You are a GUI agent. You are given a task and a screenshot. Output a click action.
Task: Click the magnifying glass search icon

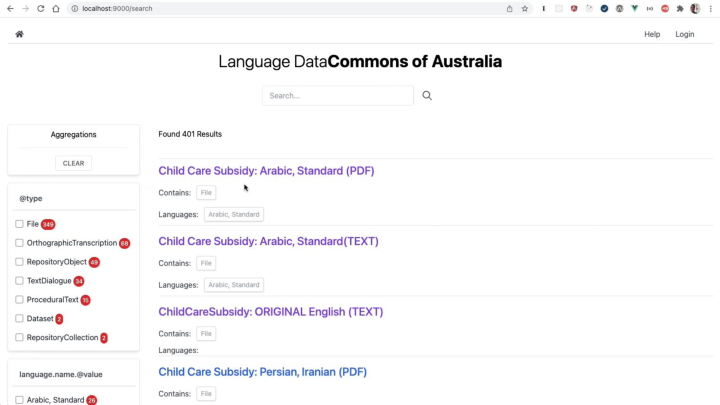coord(427,96)
